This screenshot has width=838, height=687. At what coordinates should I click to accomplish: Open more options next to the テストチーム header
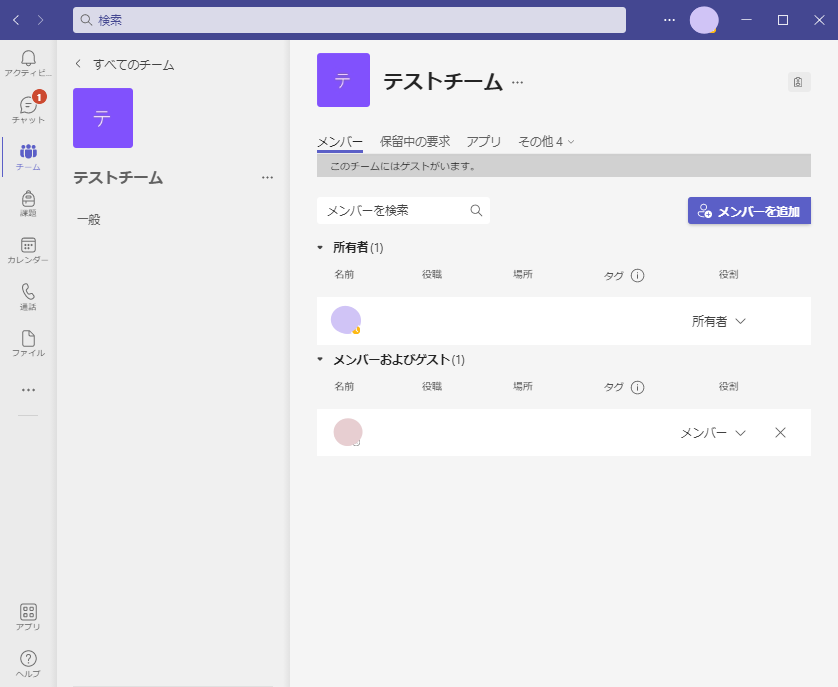tap(517, 82)
